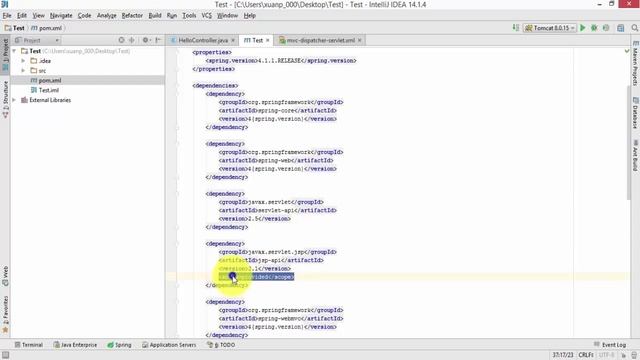640x360 pixels.
Task: Hide the Project panel icon
Action: [x=158, y=40]
